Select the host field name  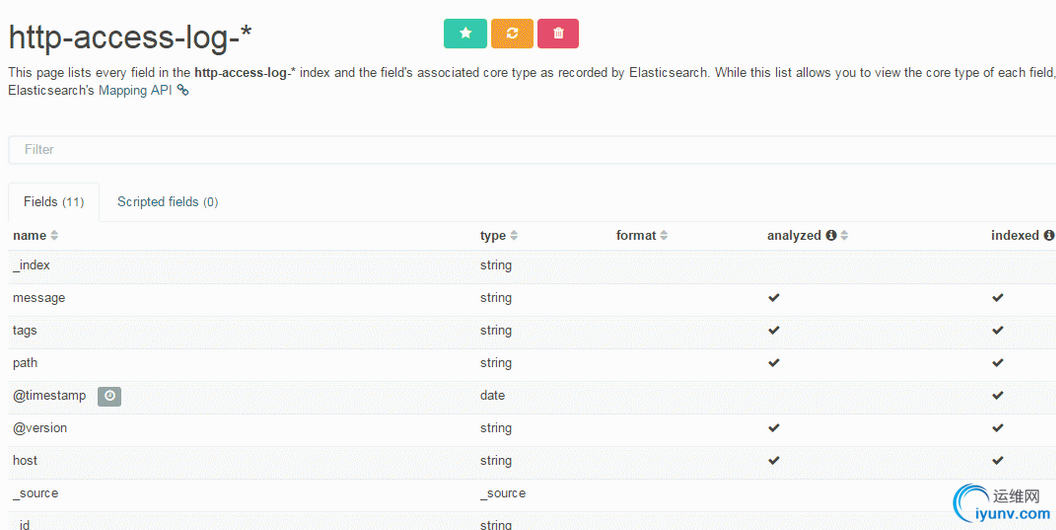coord(25,461)
